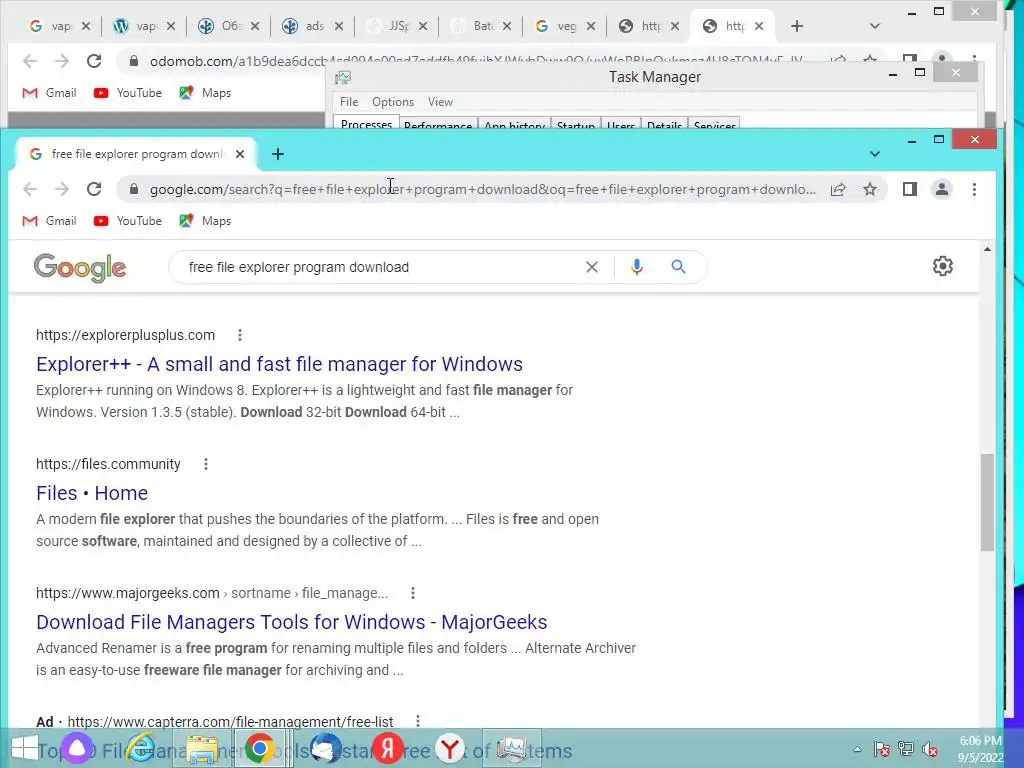This screenshot has width=1024, height=768.
Task: Share the Google search page
Action: 838,189
